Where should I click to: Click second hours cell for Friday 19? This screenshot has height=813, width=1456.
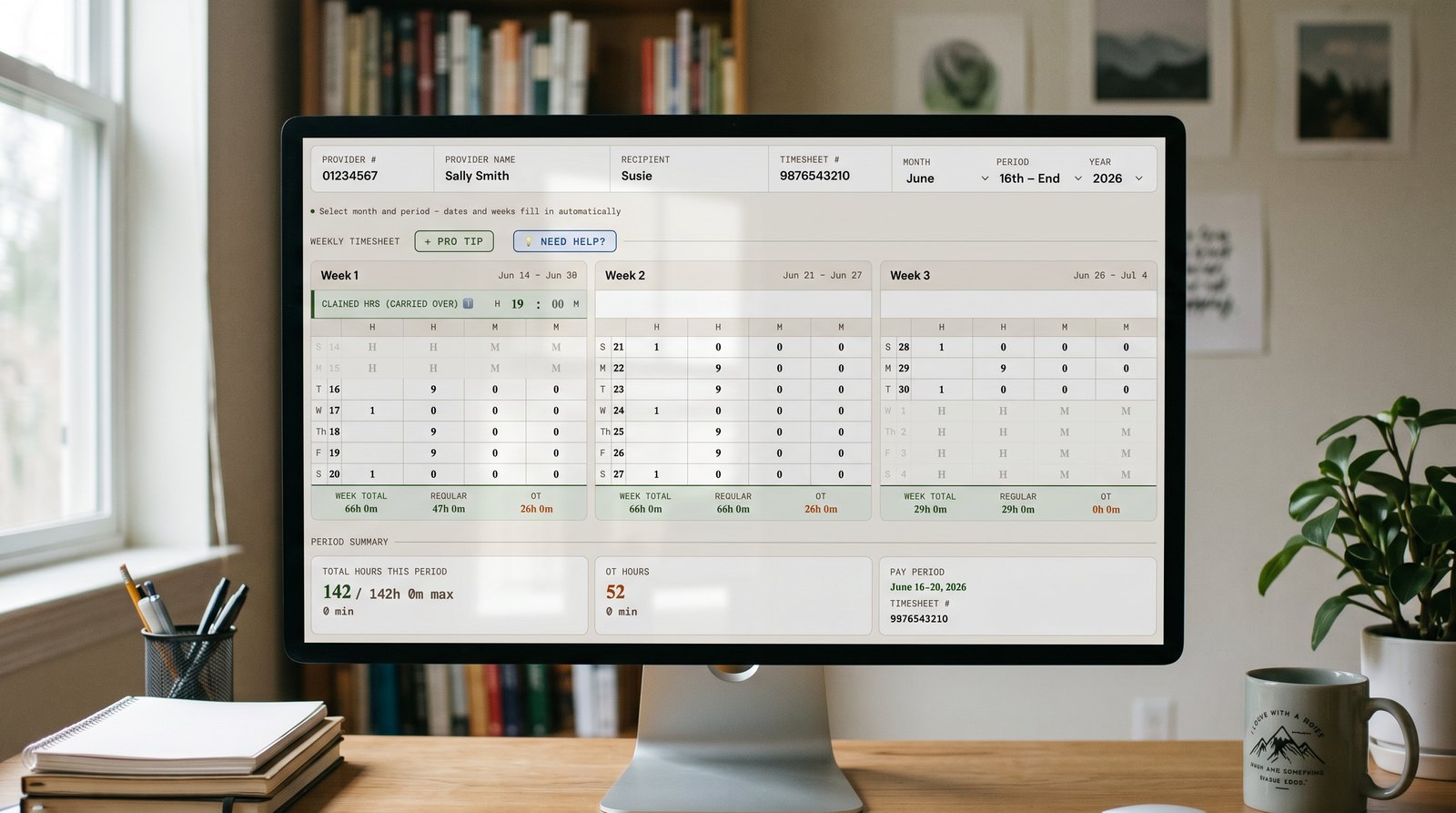coord(433,452)
